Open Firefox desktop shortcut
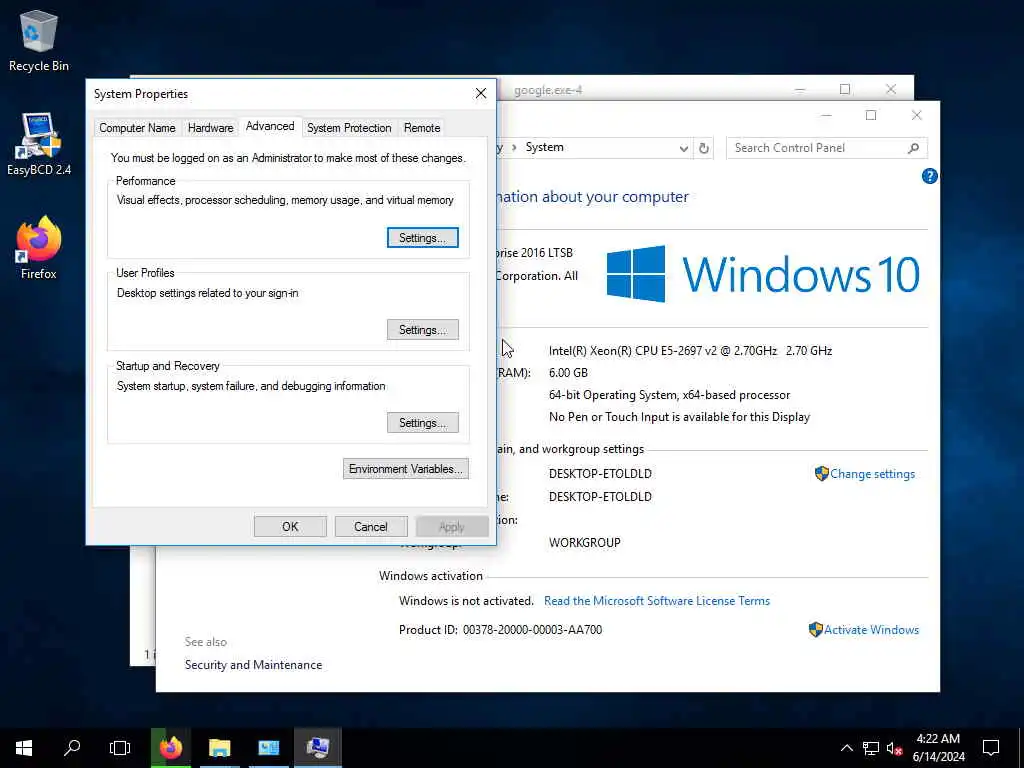 click(x=39, y=248)
